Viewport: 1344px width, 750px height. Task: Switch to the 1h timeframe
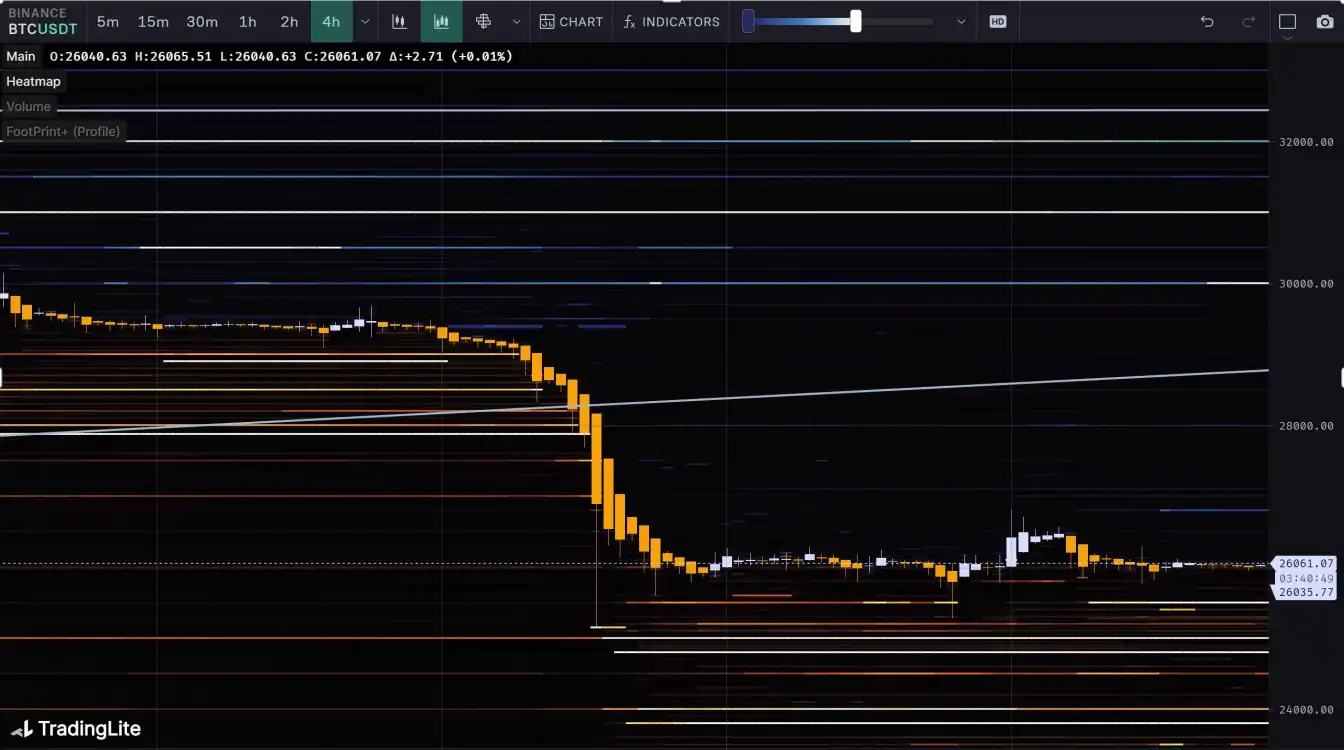pos(247,21)
